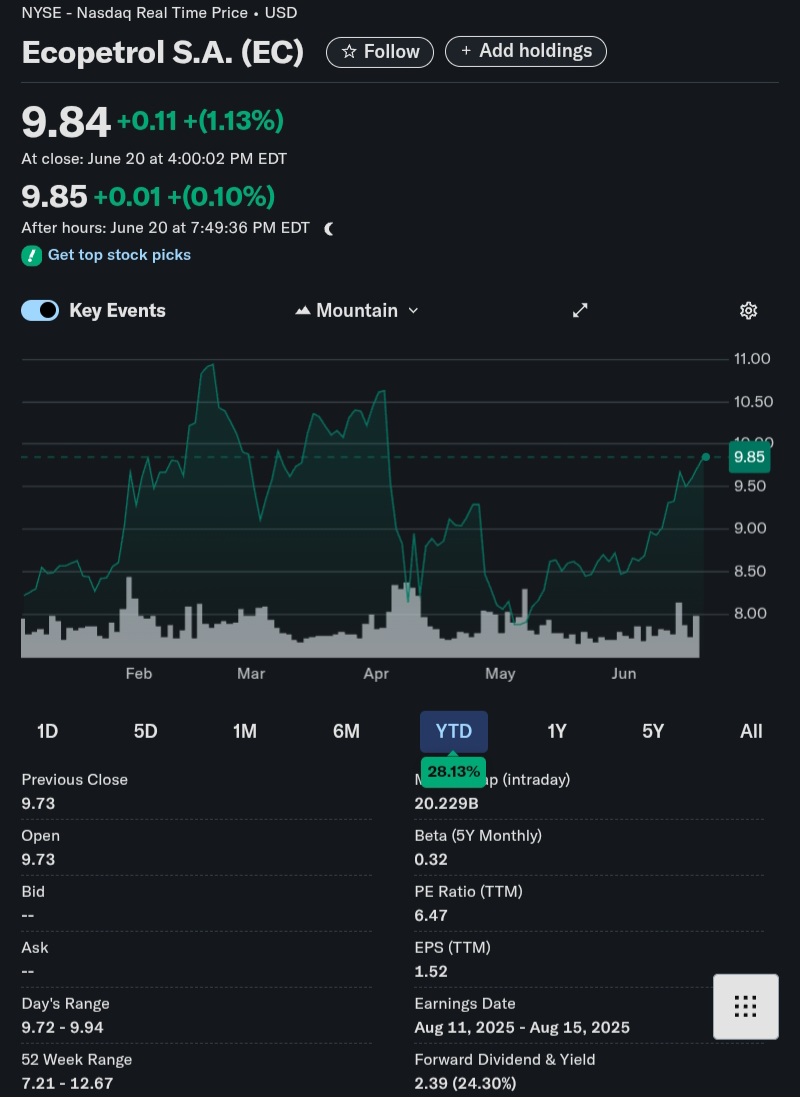Open Get top stock picks link
The height and width of the screenshot is (1097, 800).
click(x=120, y=255)
